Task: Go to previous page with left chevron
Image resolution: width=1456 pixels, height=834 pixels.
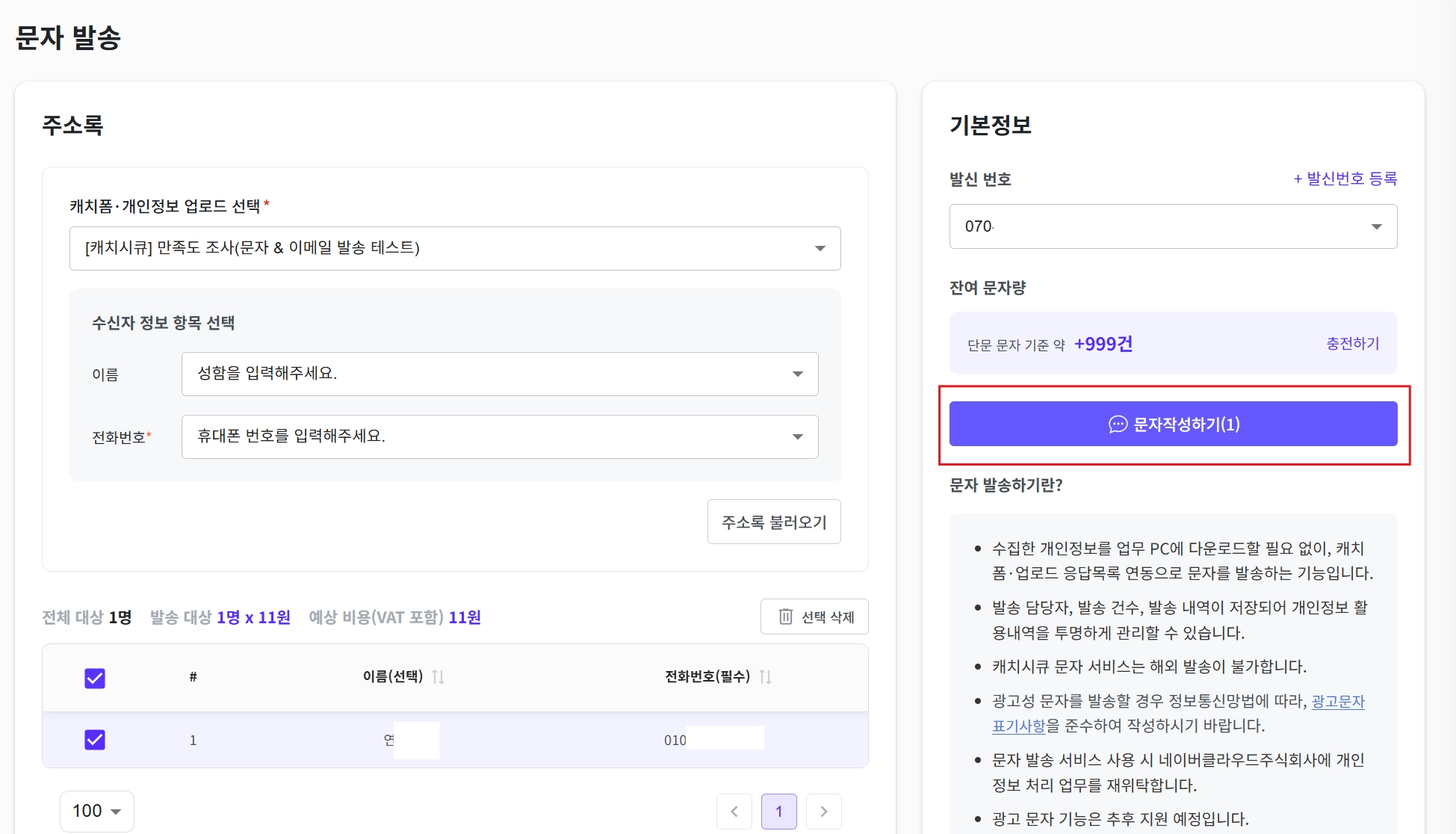Action: pos(734,812)
